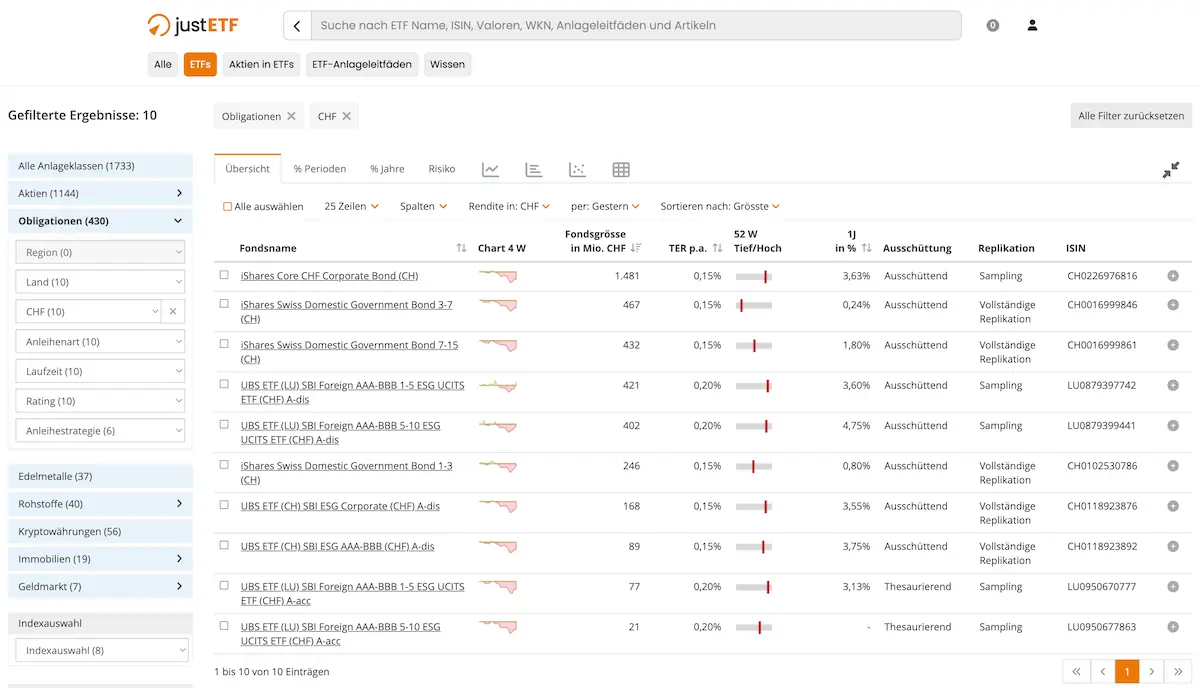This screenshot has height=688, width=1200.
Task: Click plus icon for ISIN CH0016999846 row
Action: click(1173, 305)
